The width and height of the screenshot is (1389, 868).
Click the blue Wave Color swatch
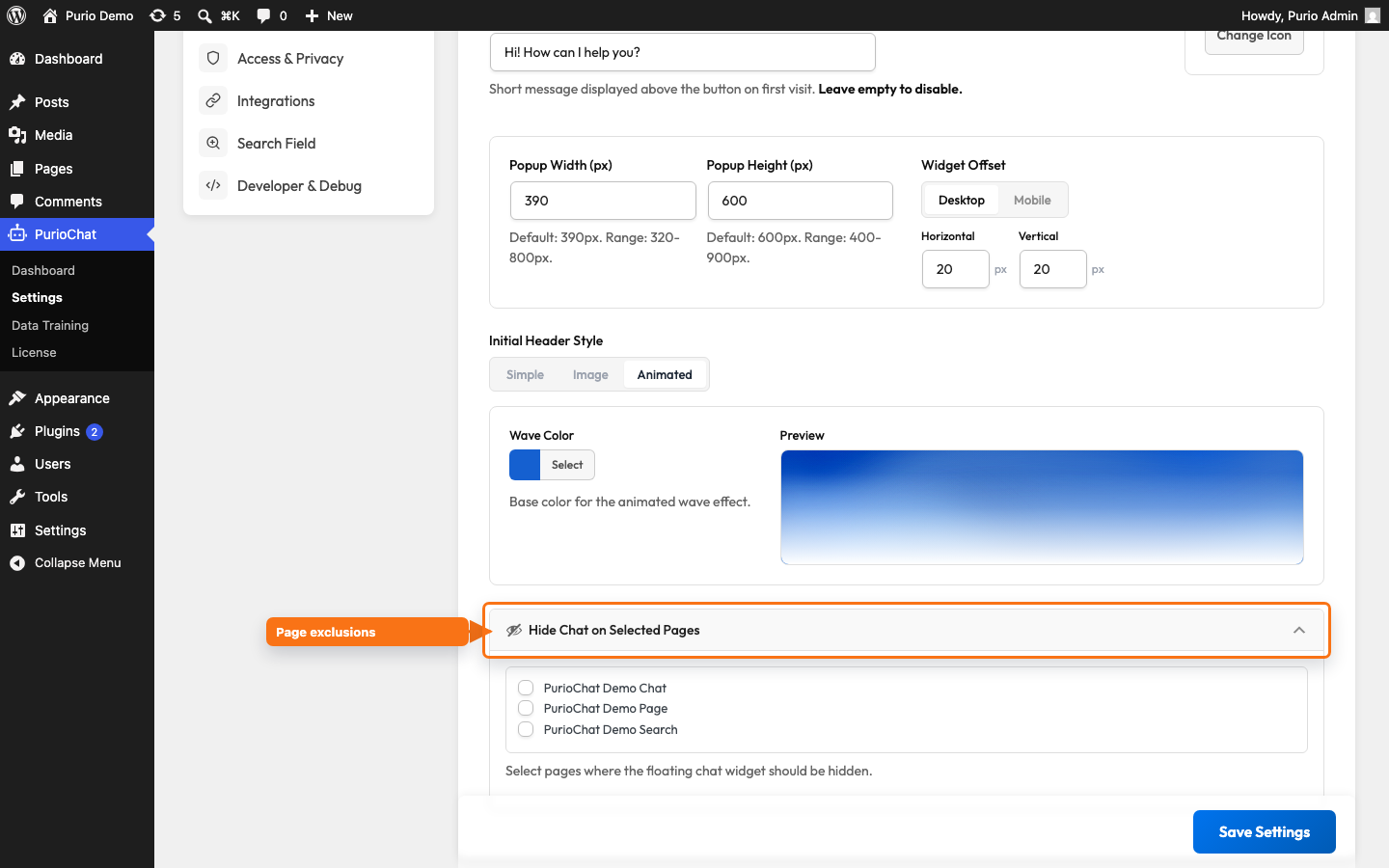525,465
